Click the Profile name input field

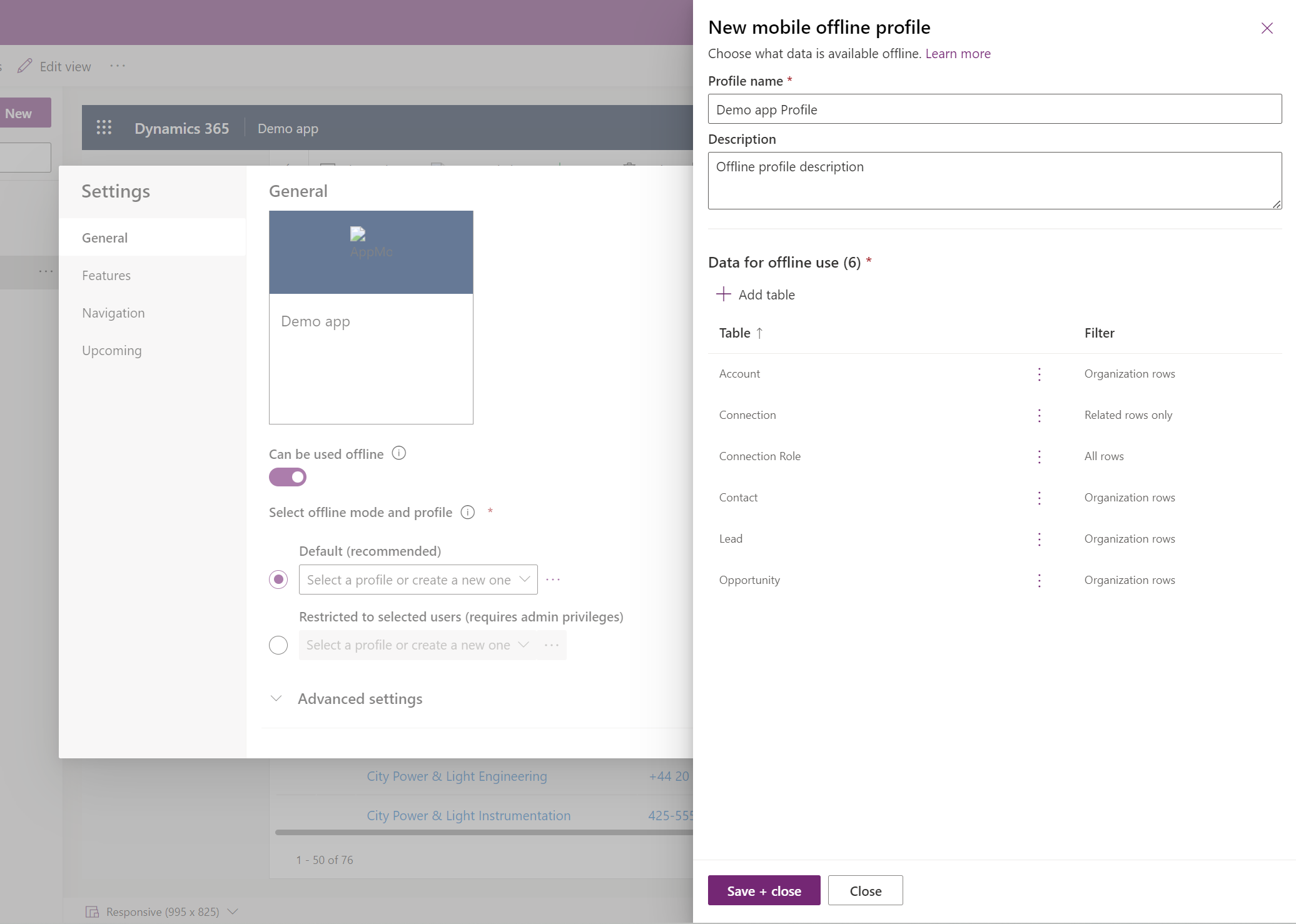coord(995,108)
